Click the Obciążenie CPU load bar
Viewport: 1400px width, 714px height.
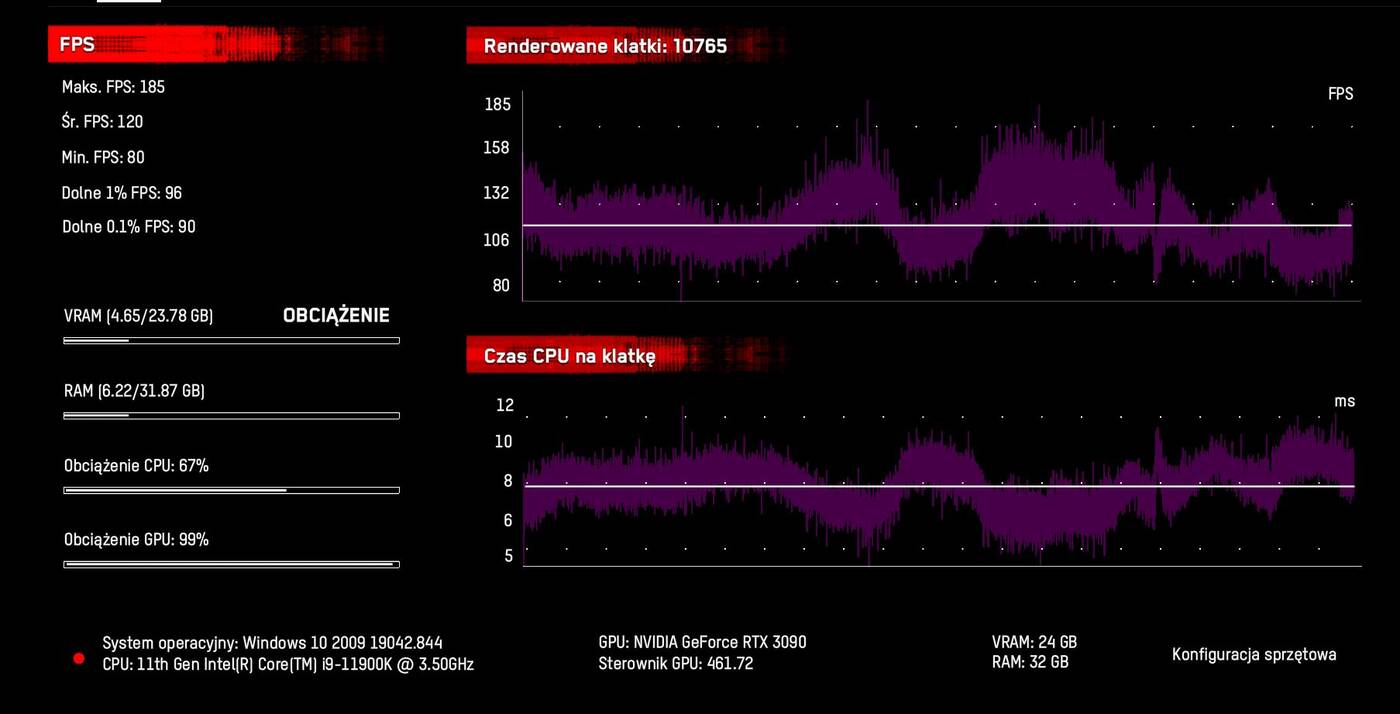coord(231,490)
